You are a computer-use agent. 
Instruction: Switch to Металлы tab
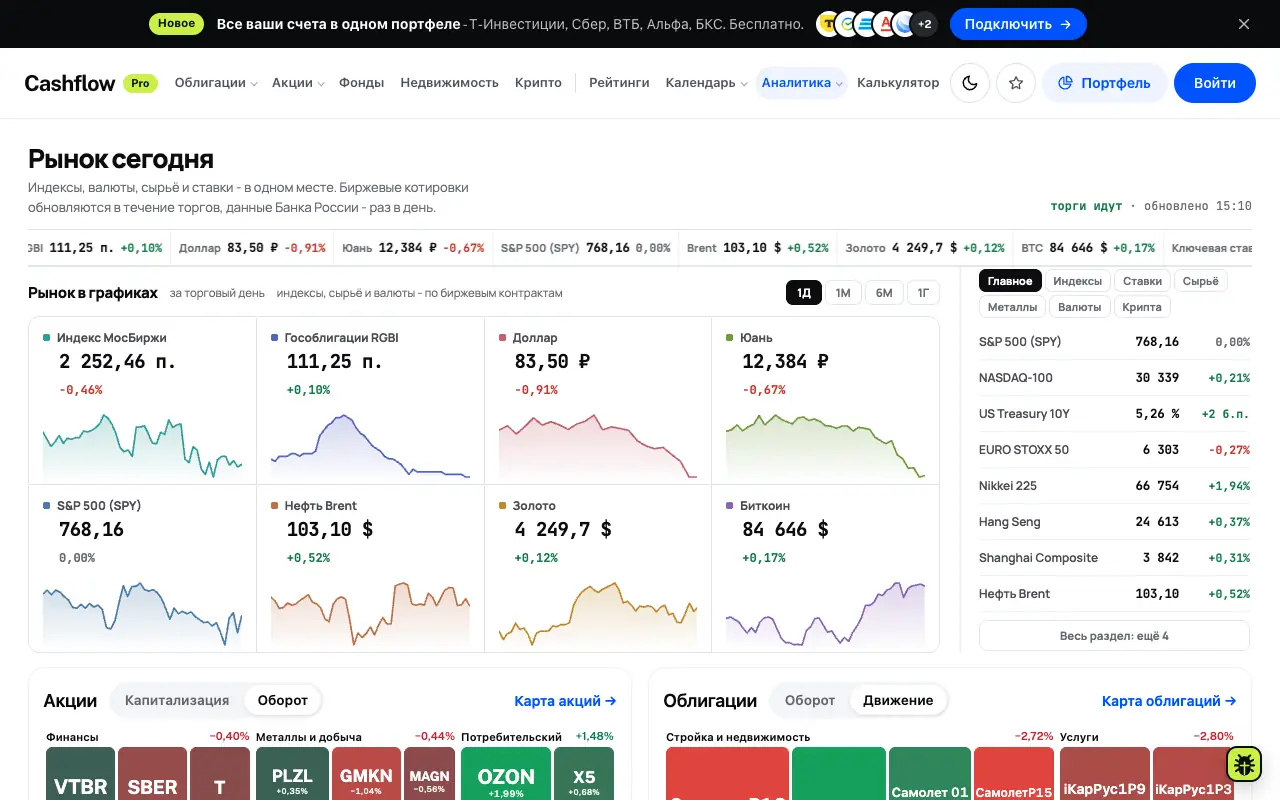(x=1011, y=307)
